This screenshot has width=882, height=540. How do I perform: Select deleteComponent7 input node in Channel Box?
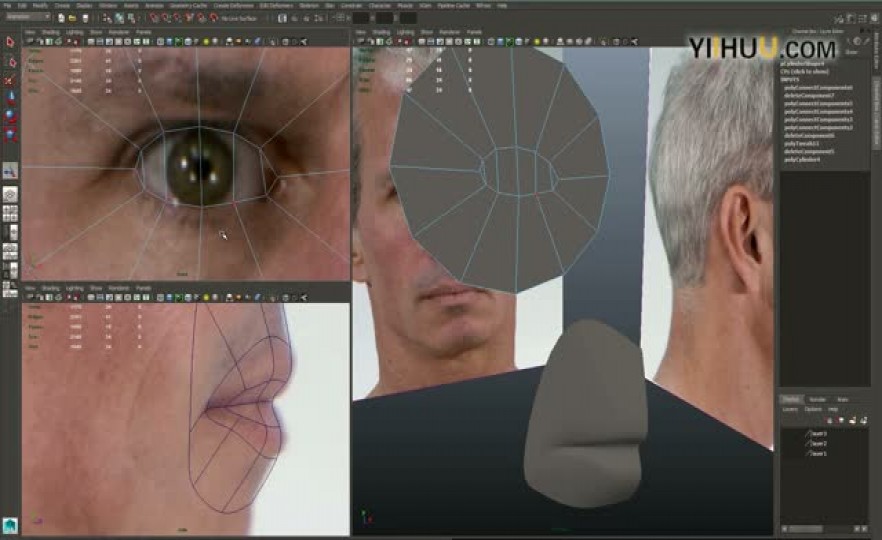pos(809,96)
